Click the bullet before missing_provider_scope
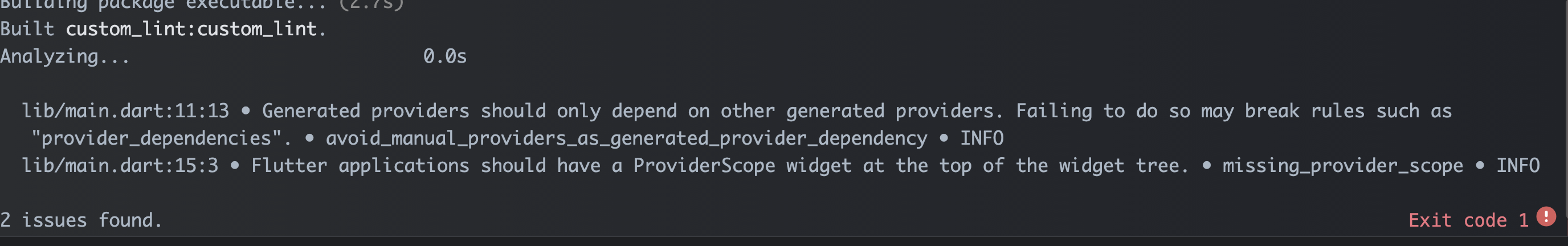 [x=1206, y=166]
